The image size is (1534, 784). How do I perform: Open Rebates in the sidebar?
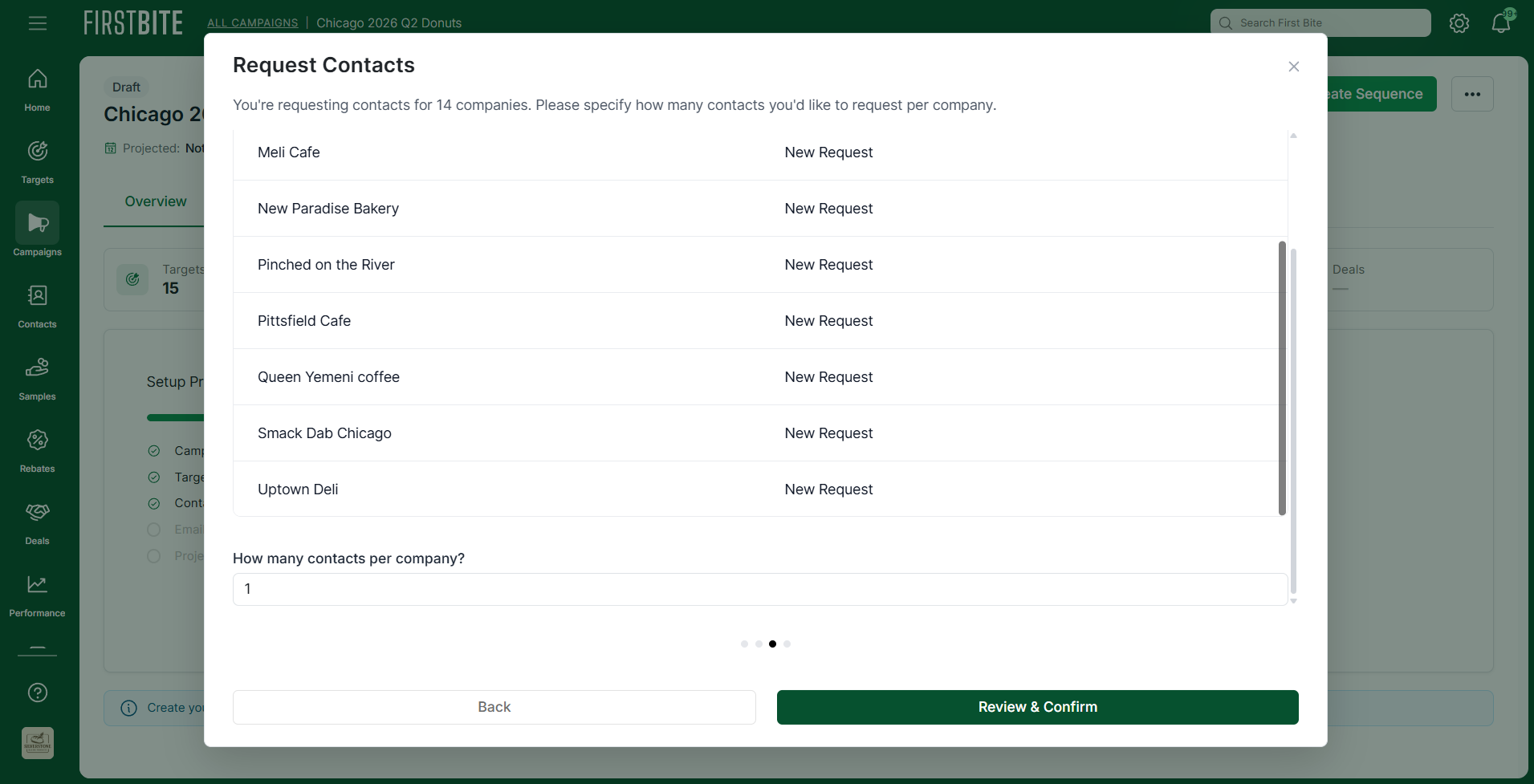tap(37, 451)
